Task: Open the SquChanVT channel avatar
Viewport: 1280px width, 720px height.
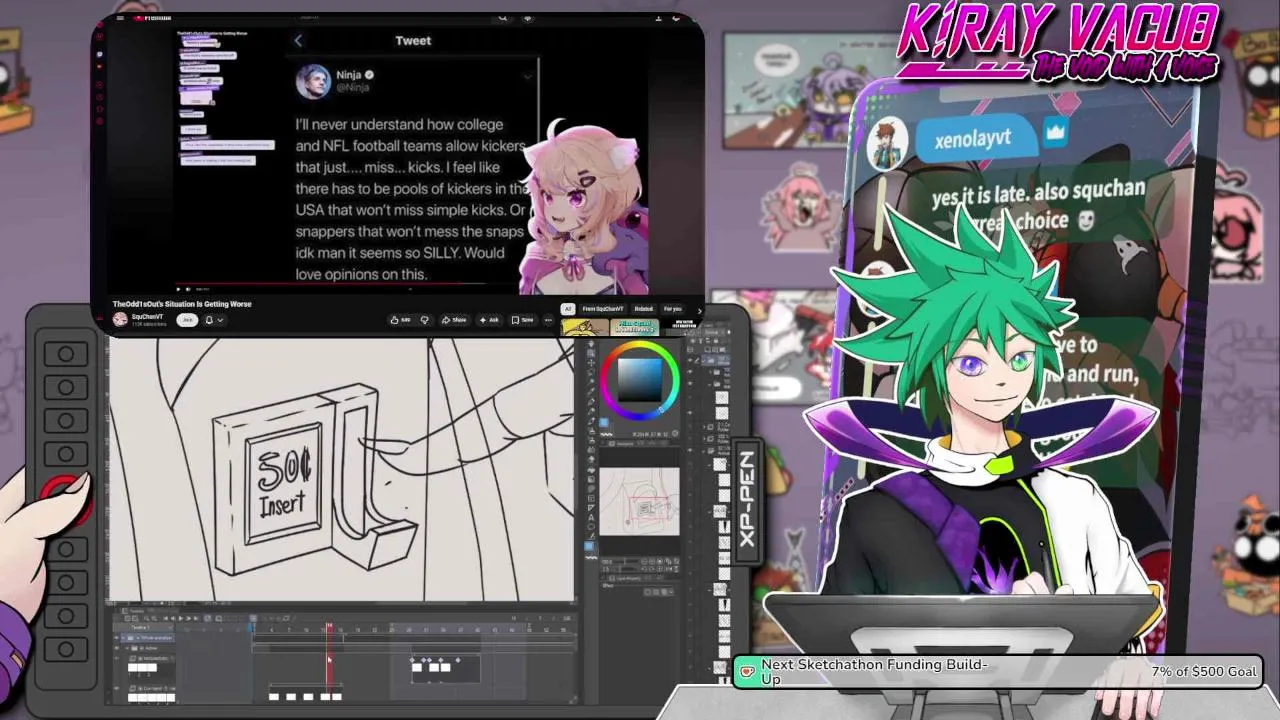Action: [x=120, y=320]
